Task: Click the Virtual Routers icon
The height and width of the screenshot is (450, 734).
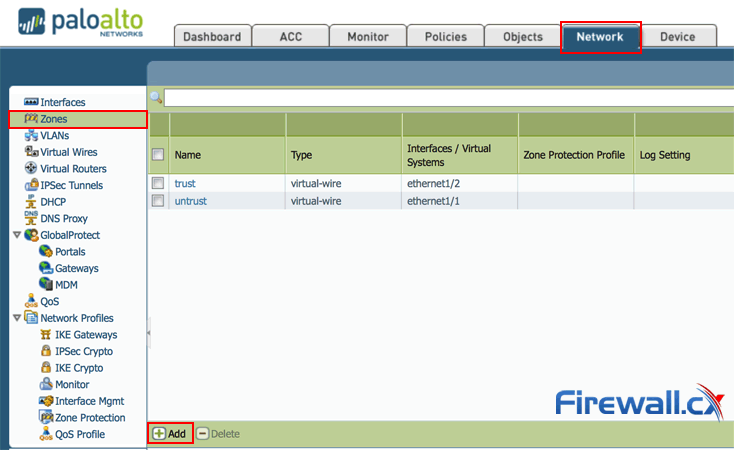Action: [x=31, y=168]
